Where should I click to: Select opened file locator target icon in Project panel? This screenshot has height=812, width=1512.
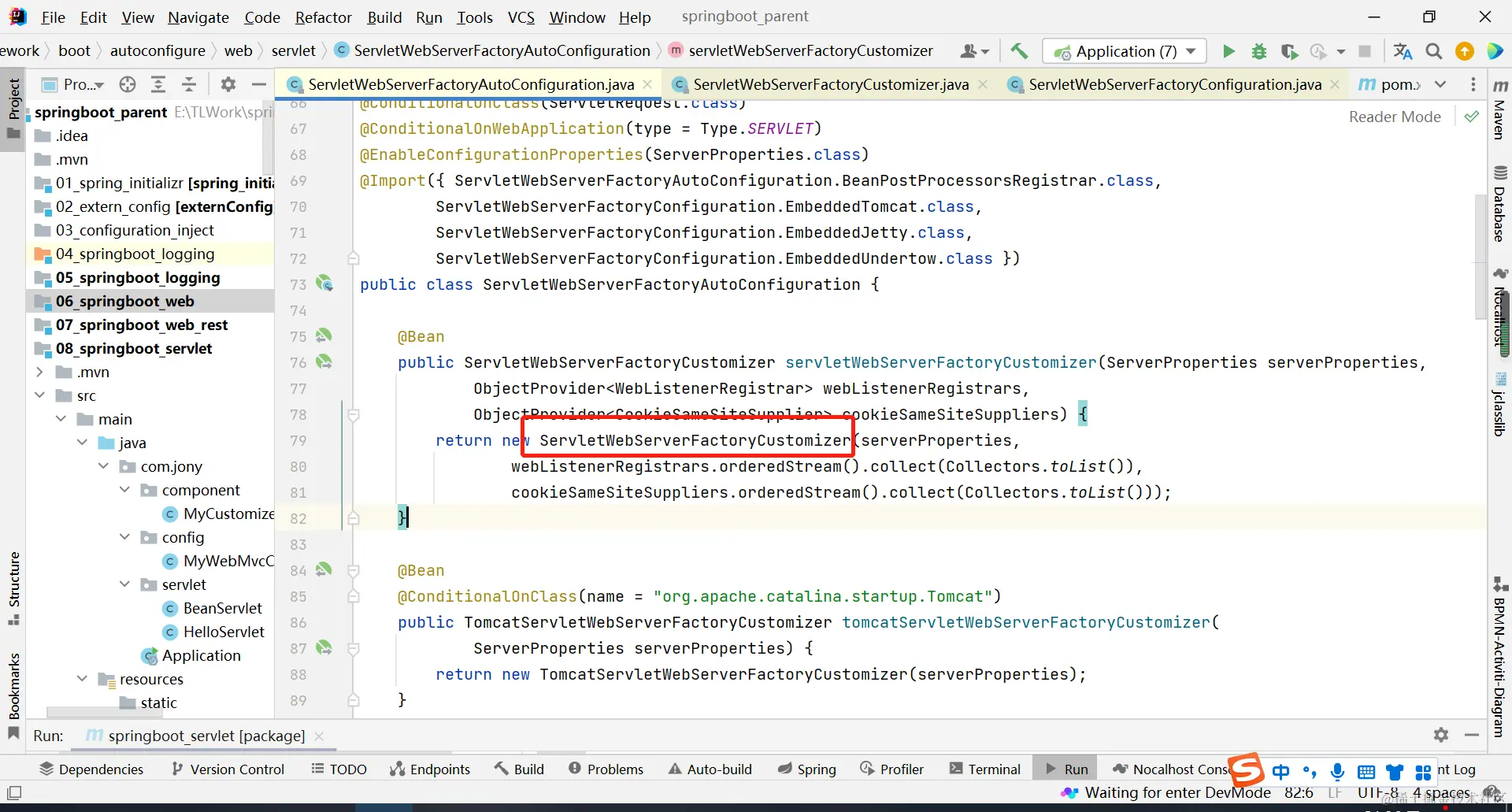(x=128, y=84)
